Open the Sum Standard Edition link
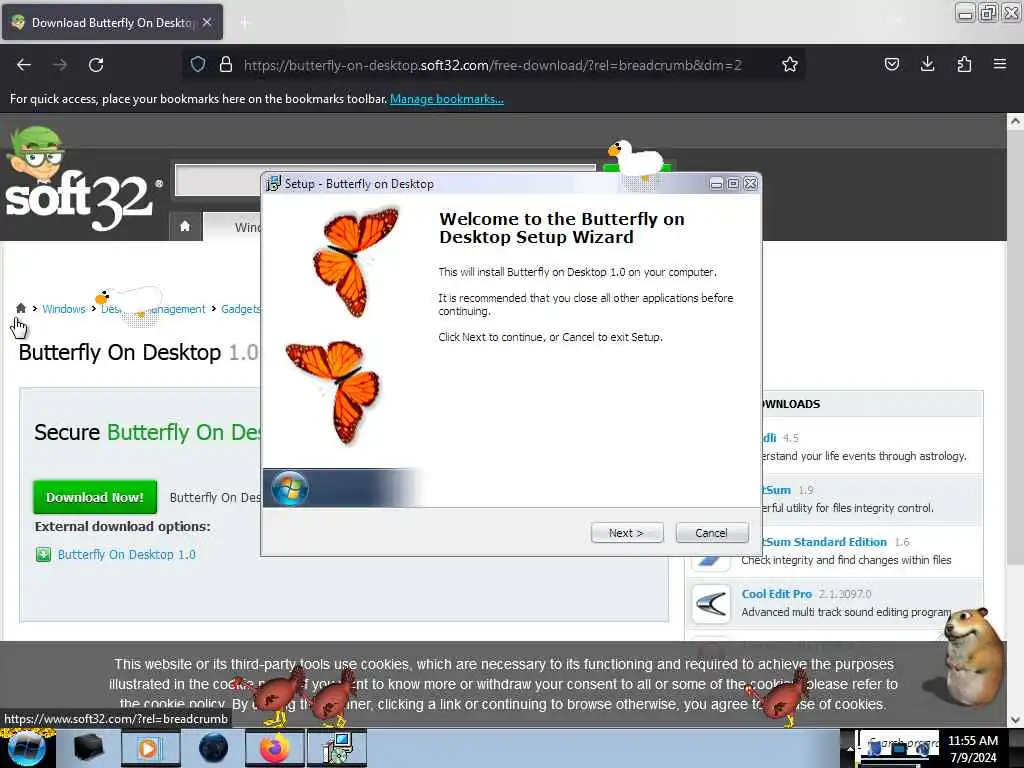 coord(825,541)
